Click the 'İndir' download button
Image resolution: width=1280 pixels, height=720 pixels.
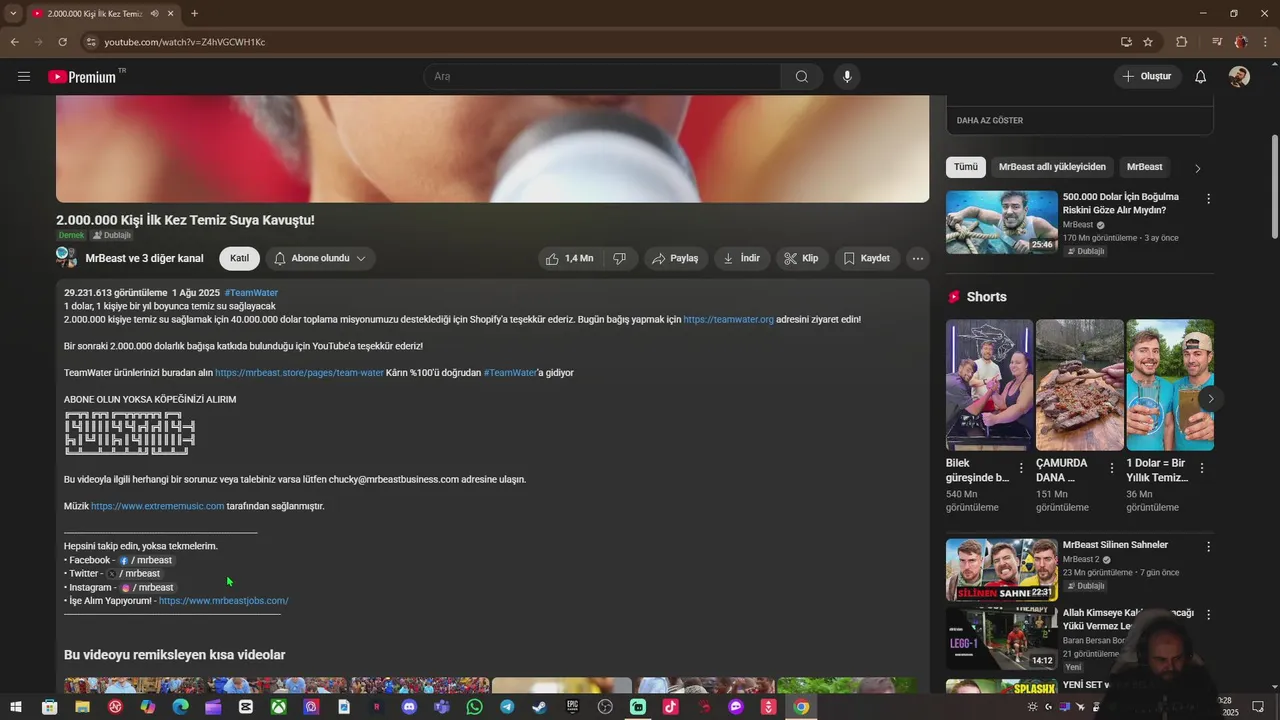742,258
